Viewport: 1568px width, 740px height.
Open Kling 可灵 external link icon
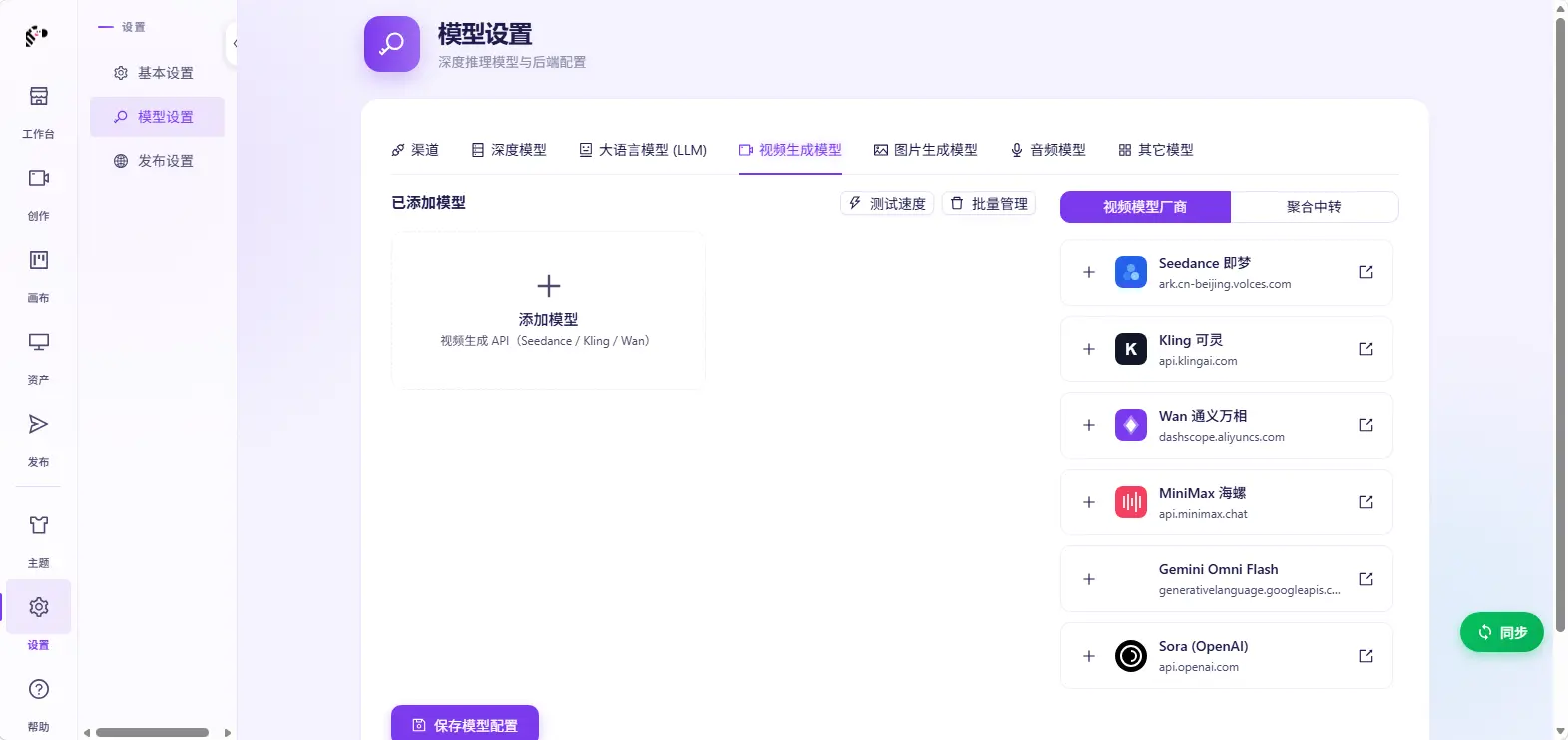tap(1366, 349)
